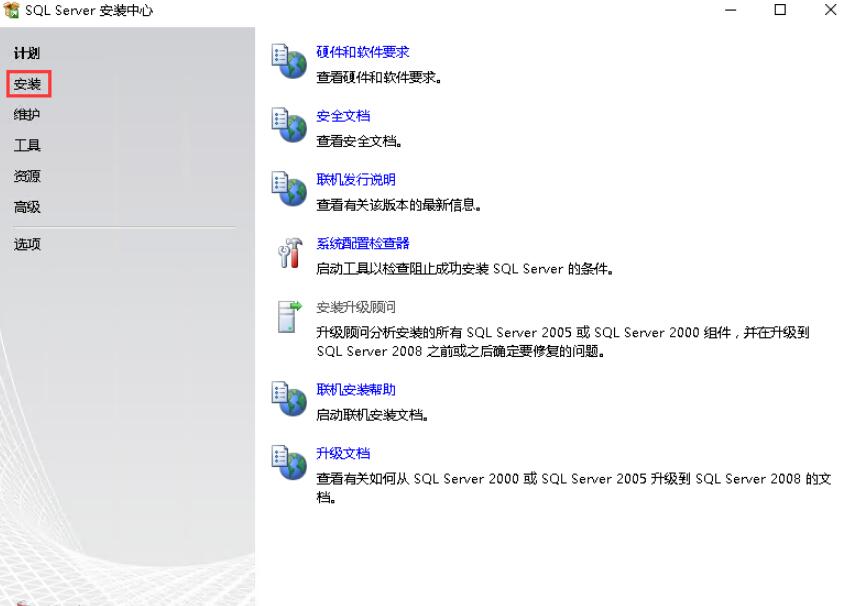Select 工具 in the left pane
Screen dimensions: 842x606
click(x=27, y=145)
